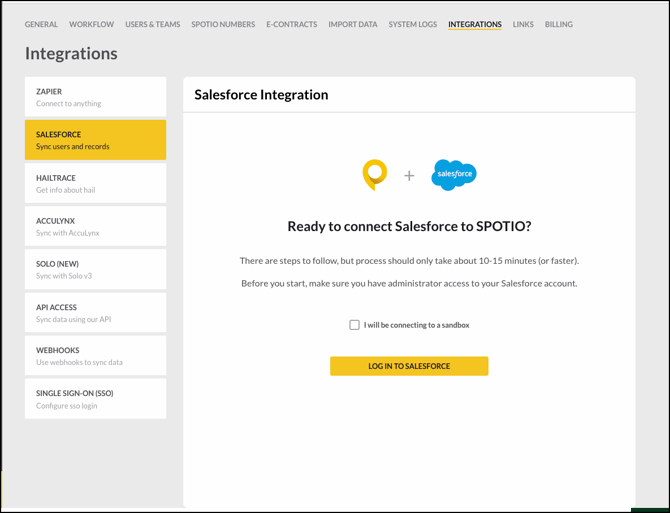Open the E-Contracts tab
Image resolution: width=670 pixels, height=513 pixels.
coord(292,24)
